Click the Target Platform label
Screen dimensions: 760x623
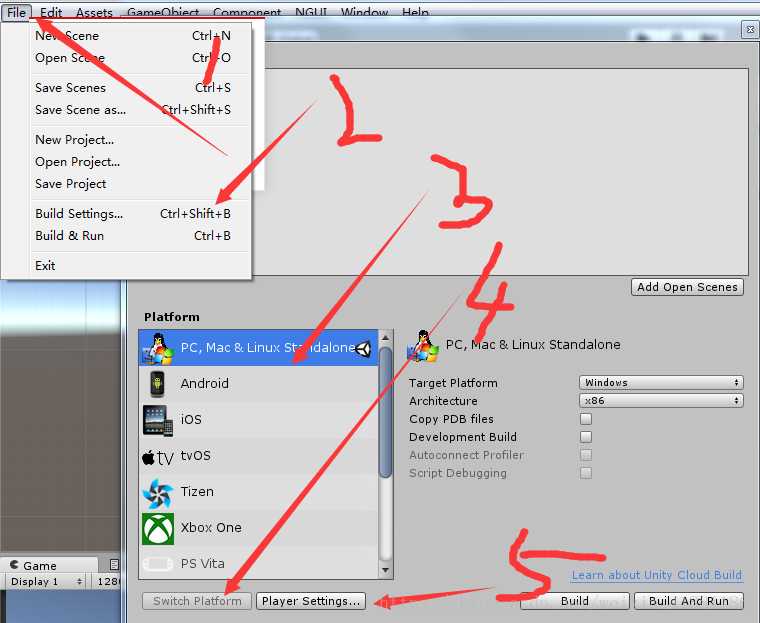pos(453,383)
